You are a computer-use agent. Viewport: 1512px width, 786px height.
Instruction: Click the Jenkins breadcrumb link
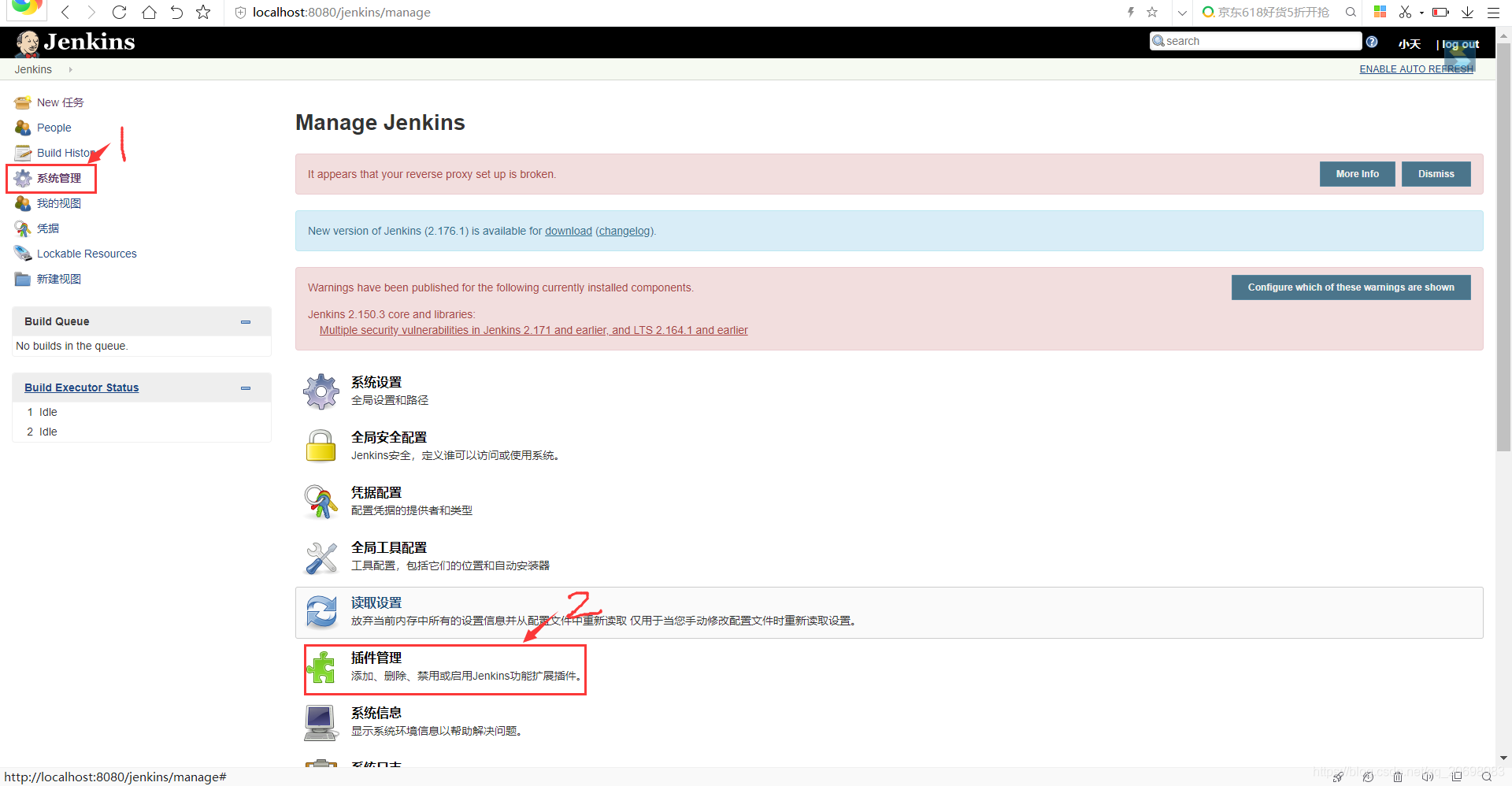[x=33, y=69]
